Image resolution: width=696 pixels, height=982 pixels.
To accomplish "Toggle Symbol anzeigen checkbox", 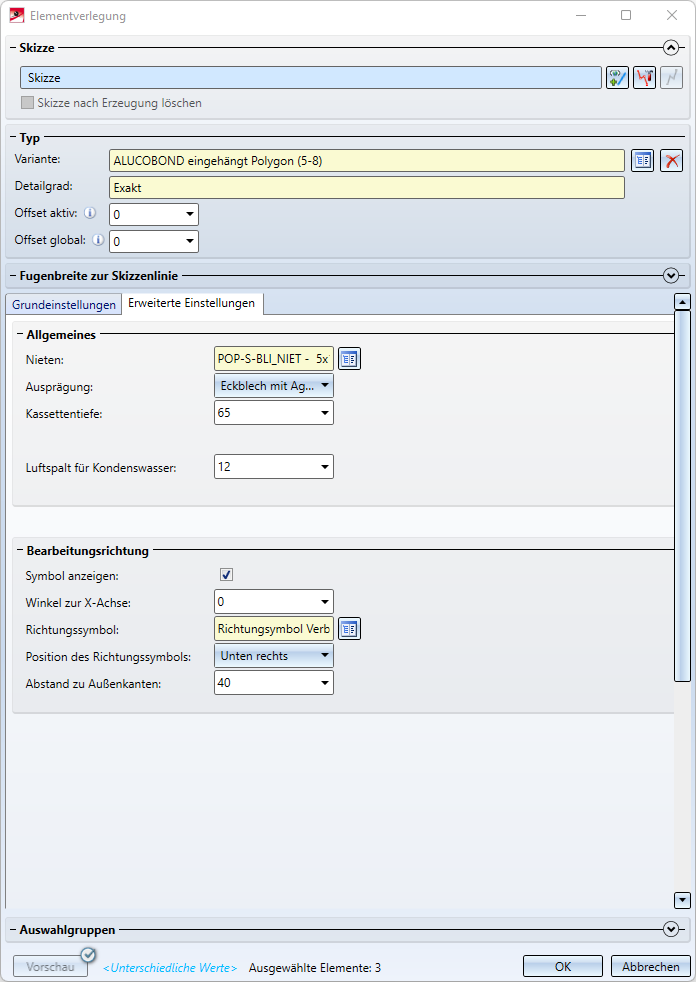I will pos(226,575).
